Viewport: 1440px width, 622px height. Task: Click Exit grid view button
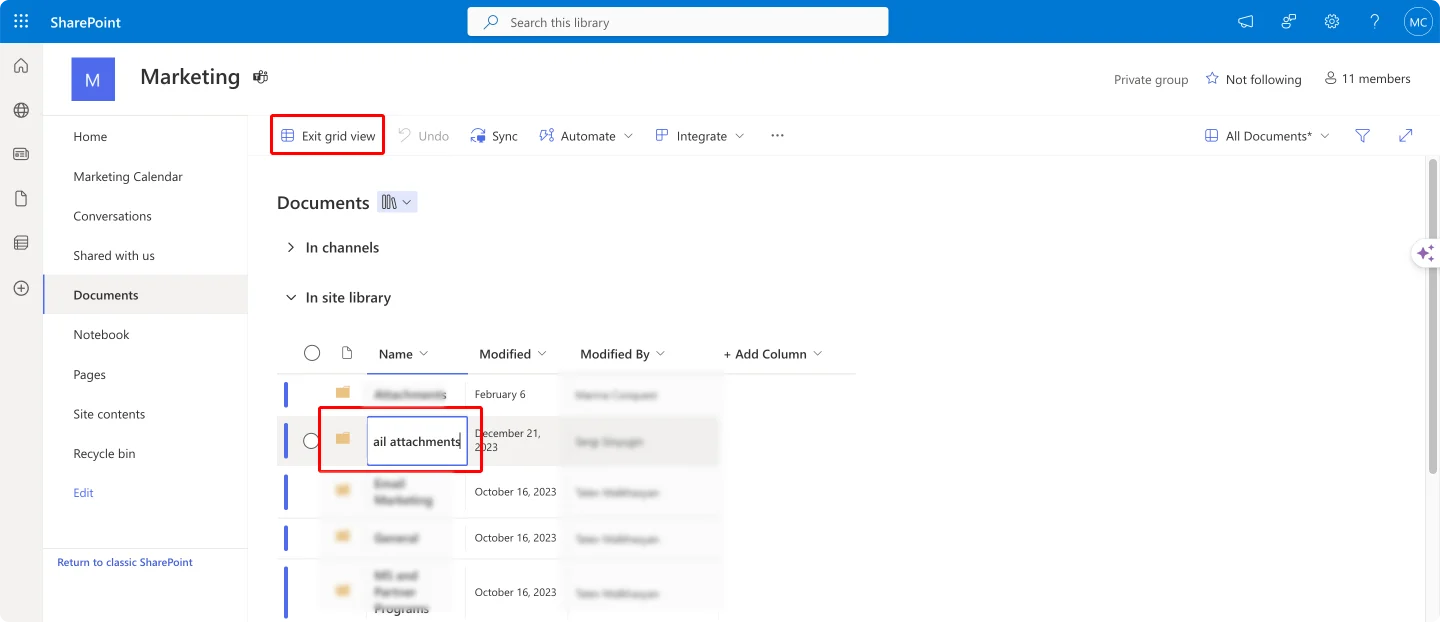point(328,136)
